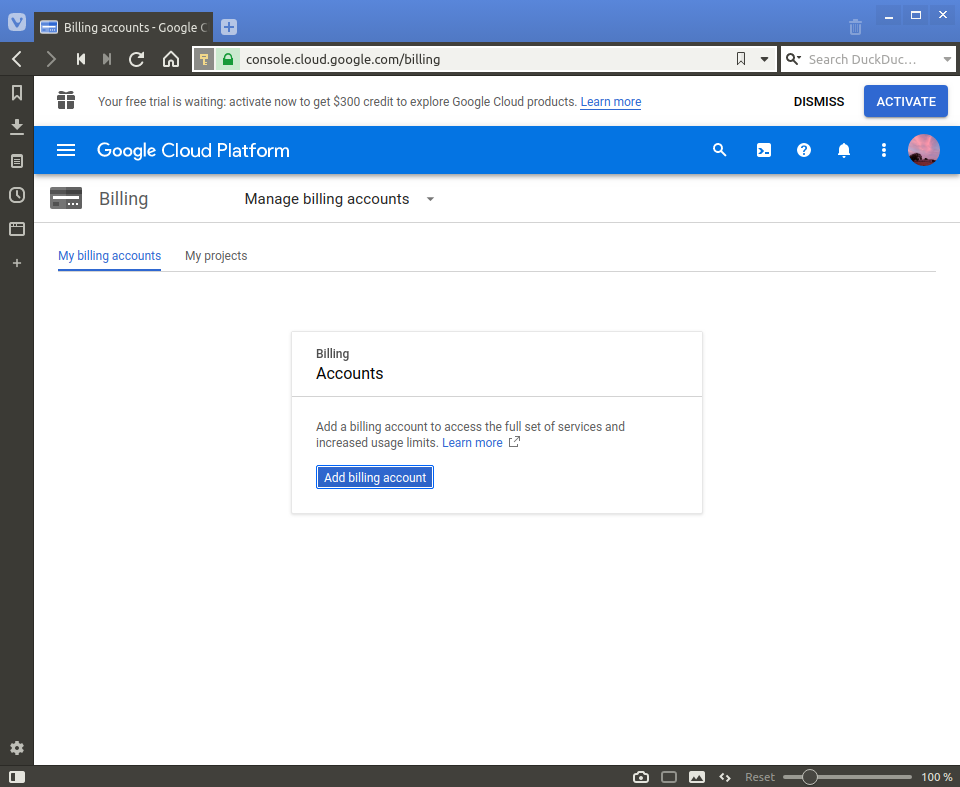960x787 pixels.
Task: Toggle tab tiling in status bar
Action: pyautogui.click(x=669, y=777)
